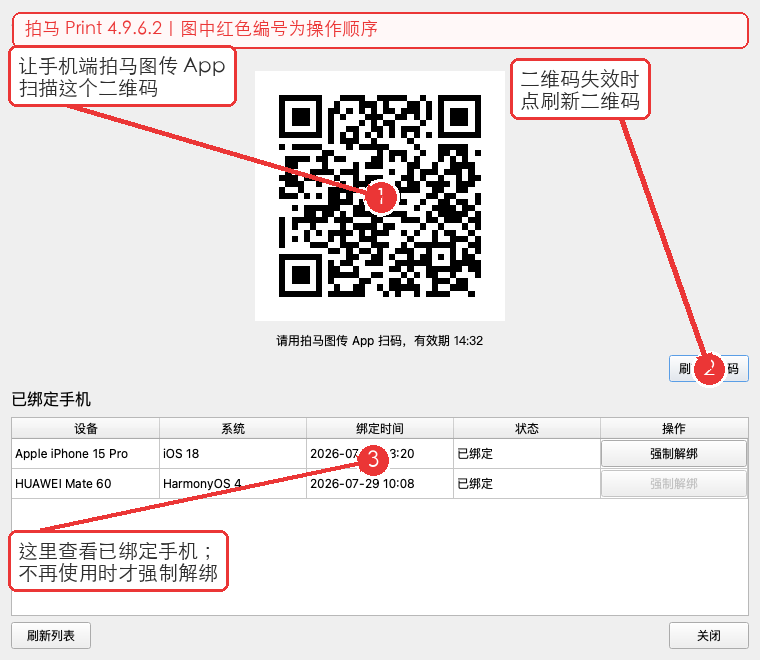Image resolution: width=760 pixels, height=660 pixels.
Task: Click the 刷新列表 button
Action: (51, 635)
